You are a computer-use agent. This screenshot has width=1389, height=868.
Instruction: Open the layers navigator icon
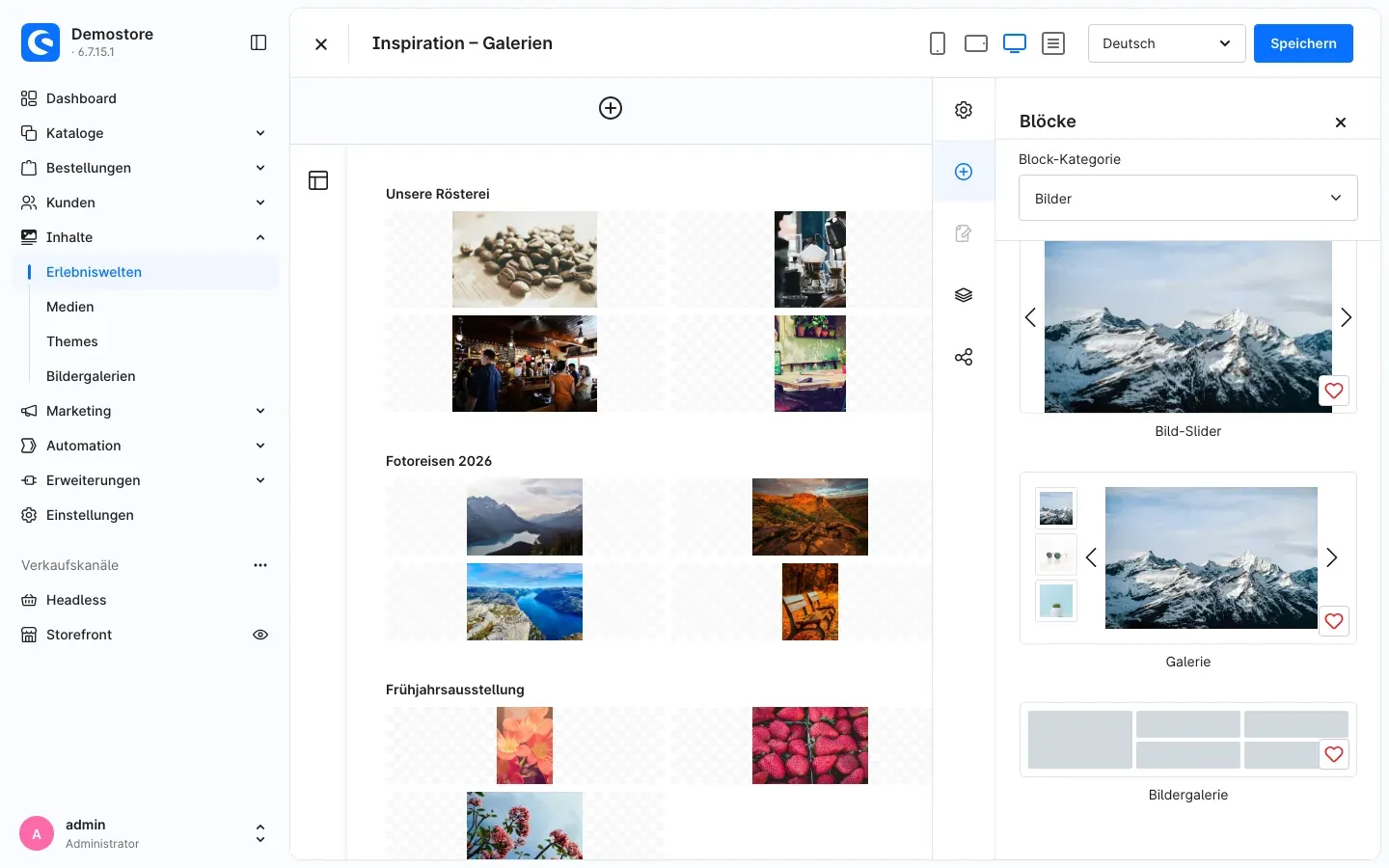963,295
